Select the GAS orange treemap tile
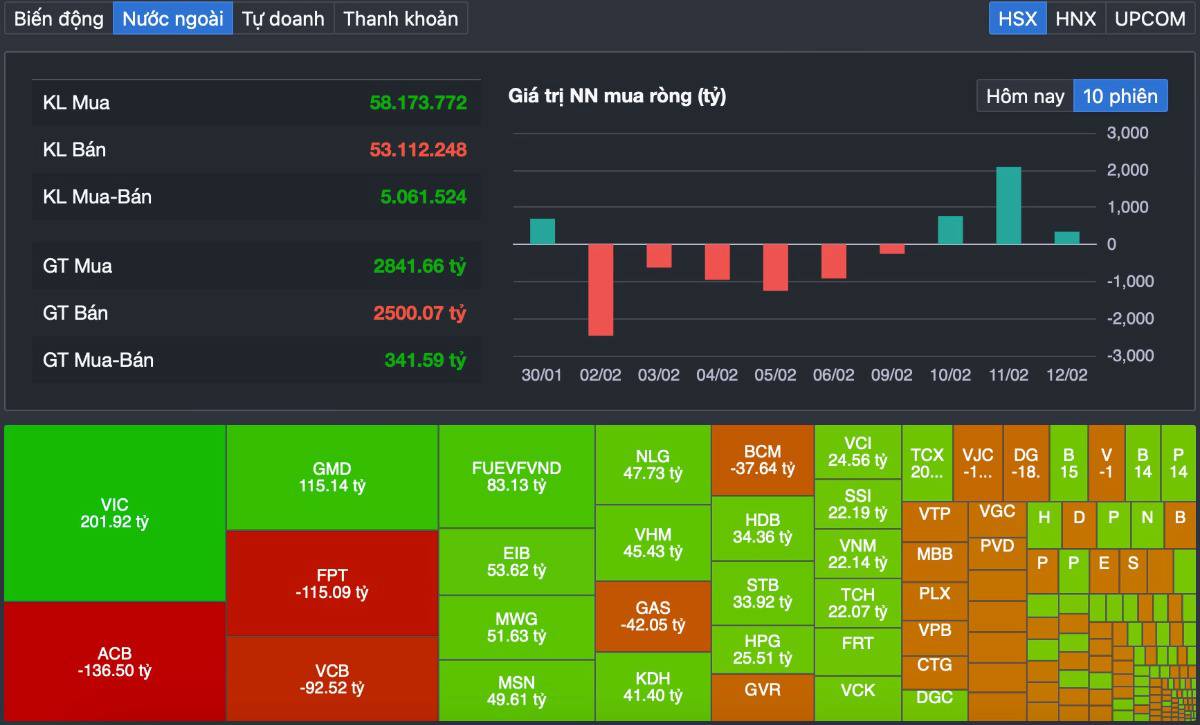 (x=653, y=616)
